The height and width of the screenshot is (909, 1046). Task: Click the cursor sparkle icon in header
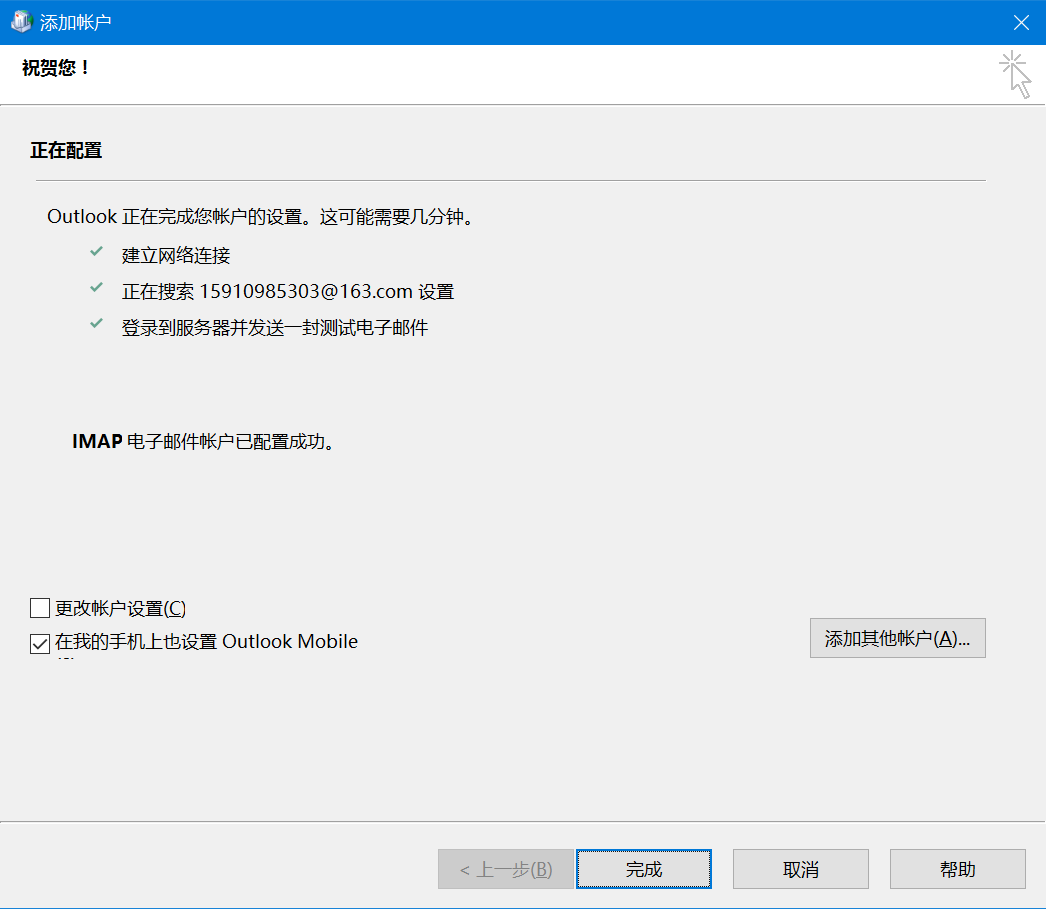point(1015,74)
